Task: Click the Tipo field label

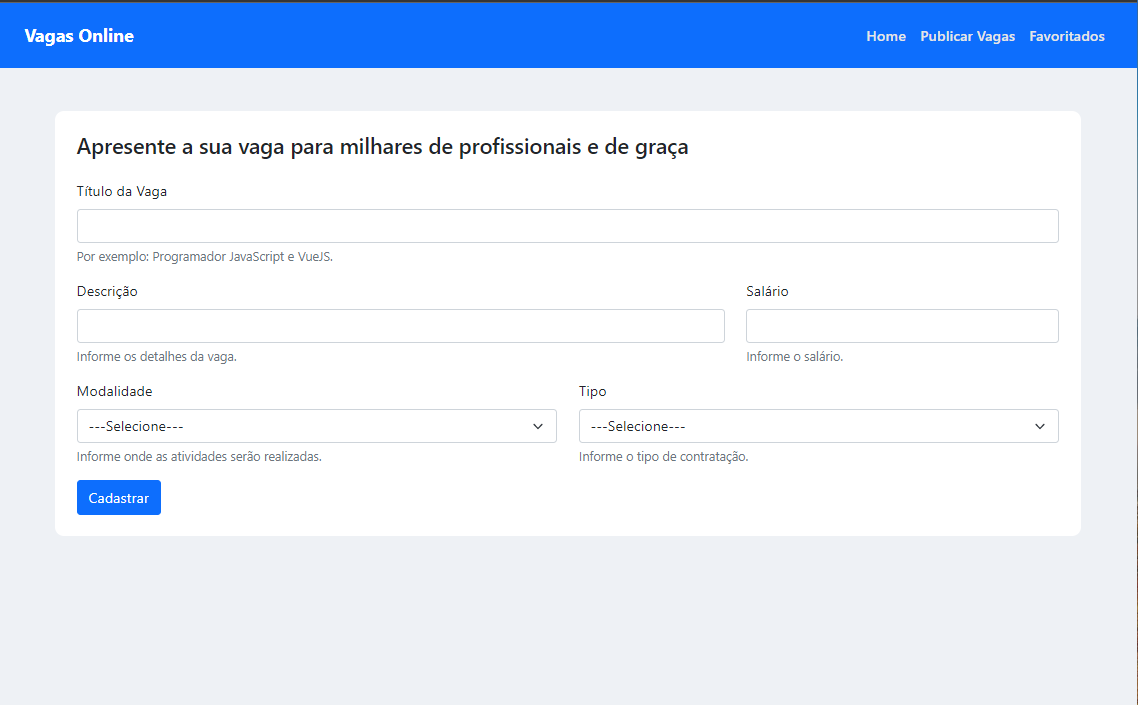Action: click(592, 391)
